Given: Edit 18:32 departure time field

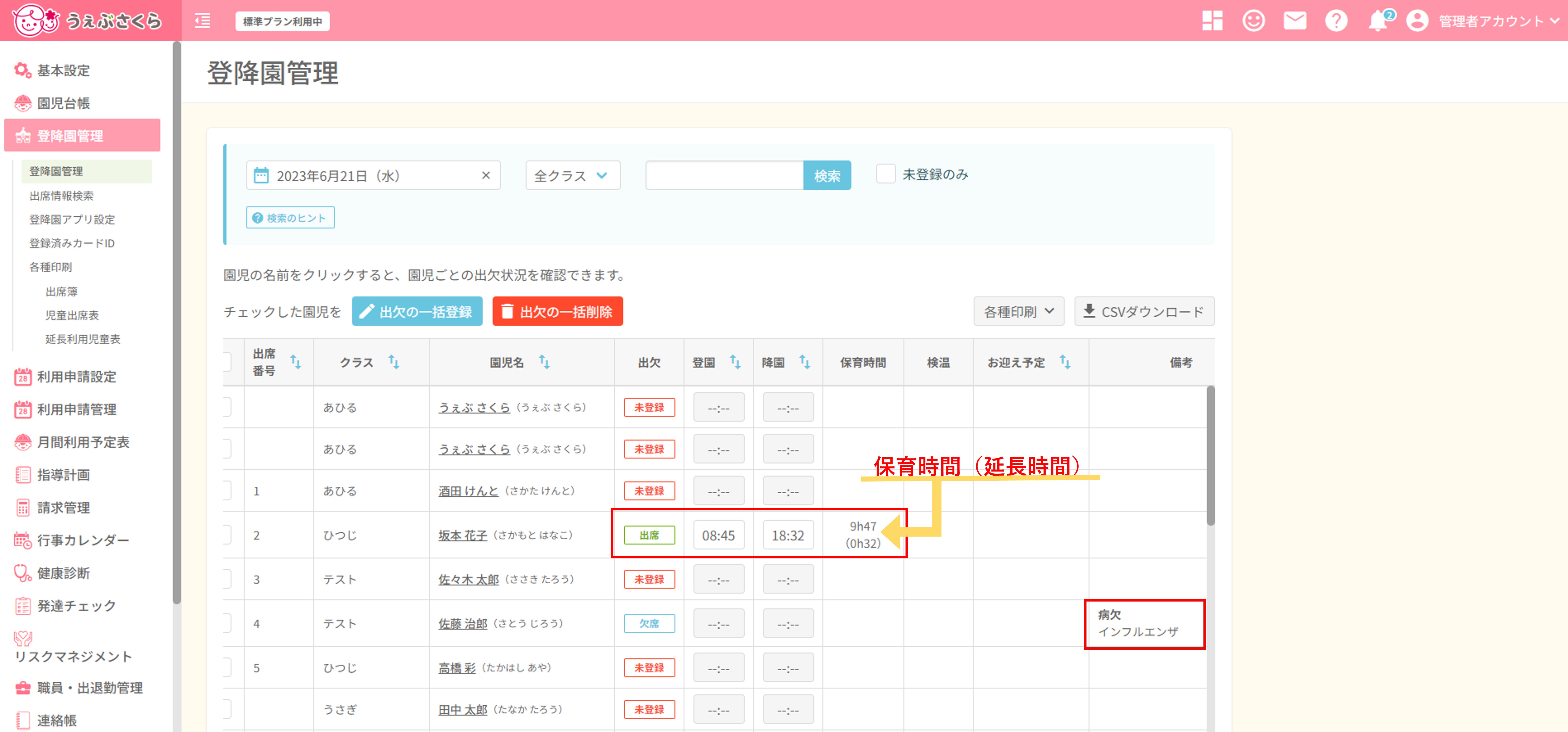Looking at the screenshot, I should 788,535.
